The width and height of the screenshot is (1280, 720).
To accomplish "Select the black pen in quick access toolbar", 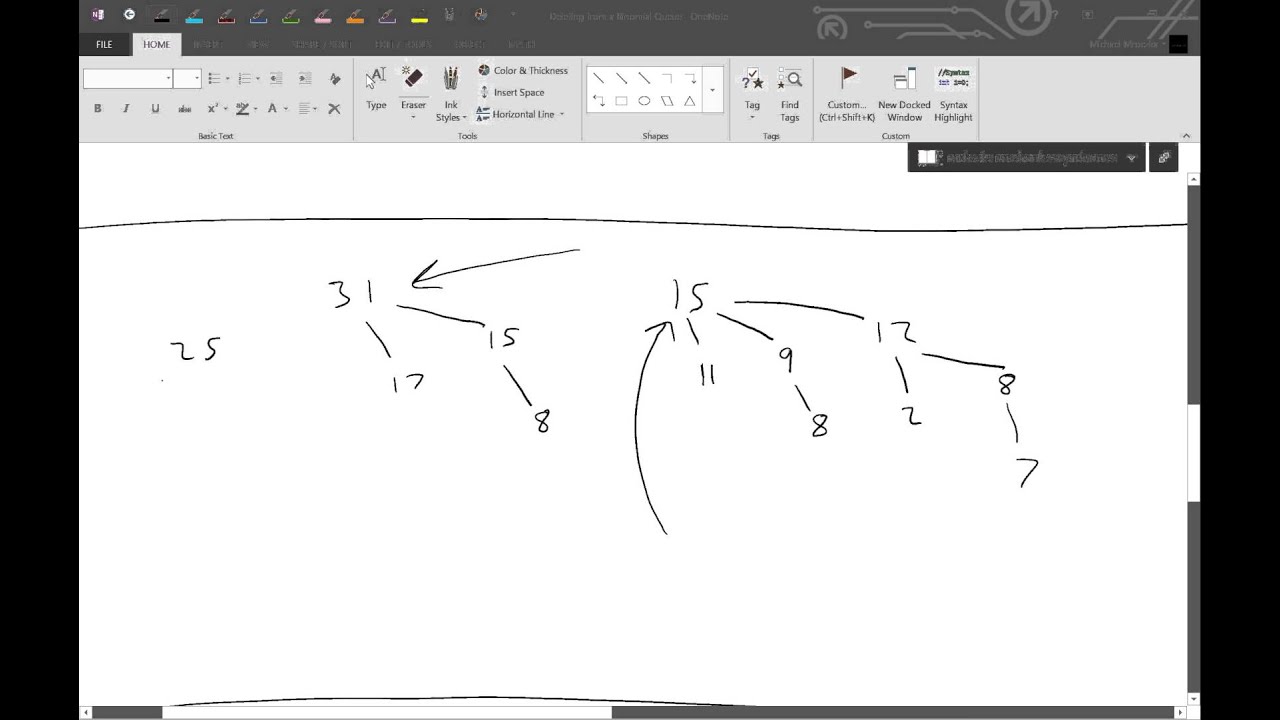I will (x=161, y=15).
